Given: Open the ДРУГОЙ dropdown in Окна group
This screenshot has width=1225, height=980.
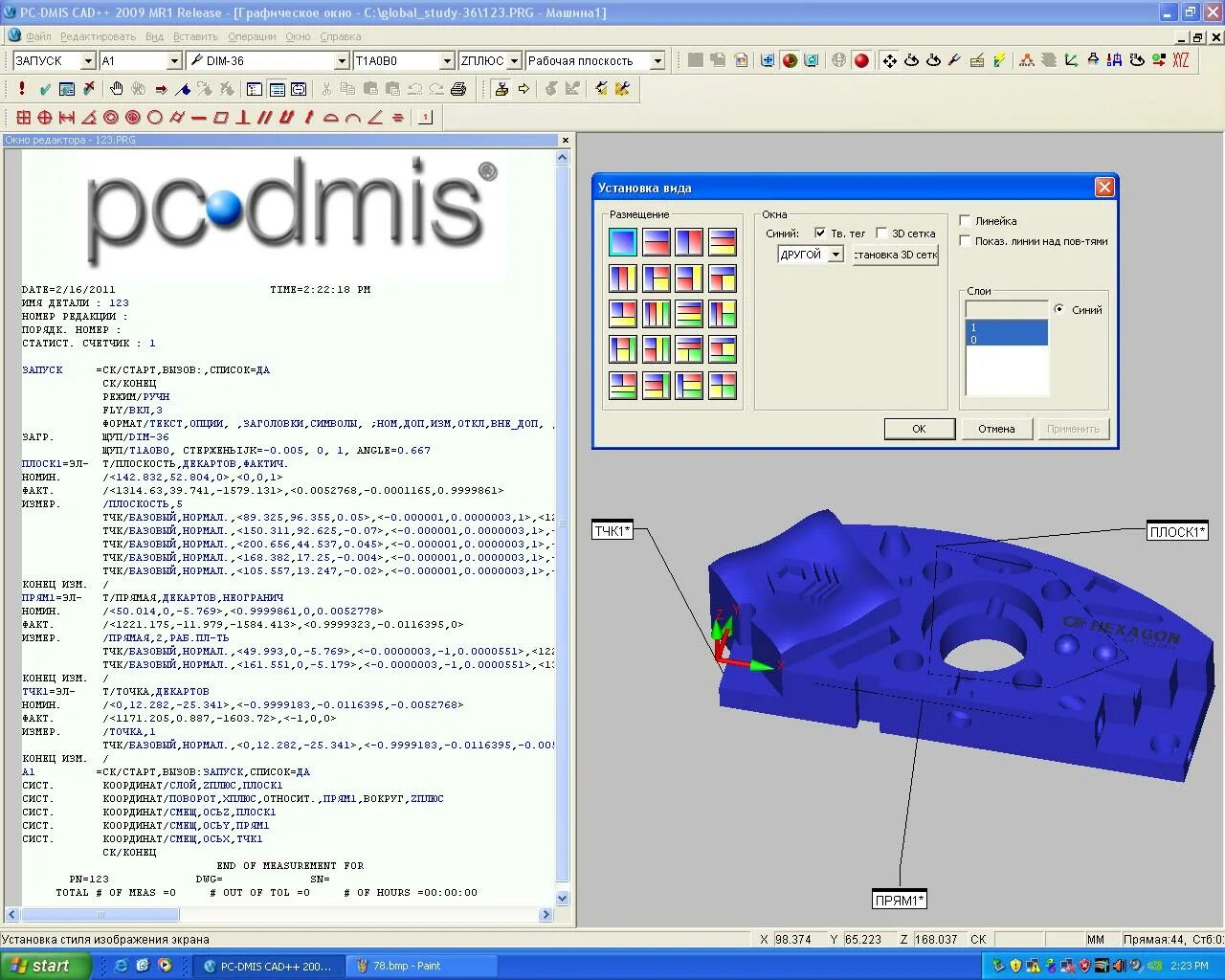Looking at the screenshot, I should tap(835, 255).
